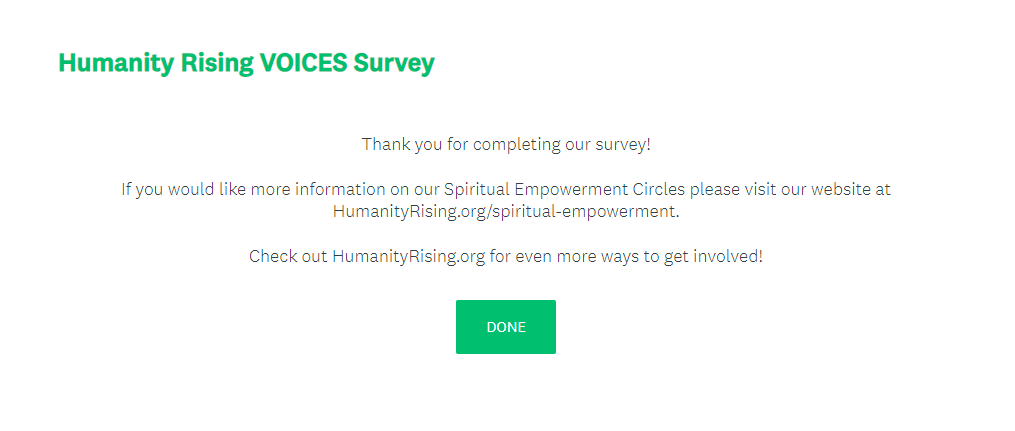Click the green DONE button

click(x=506, y=327)
